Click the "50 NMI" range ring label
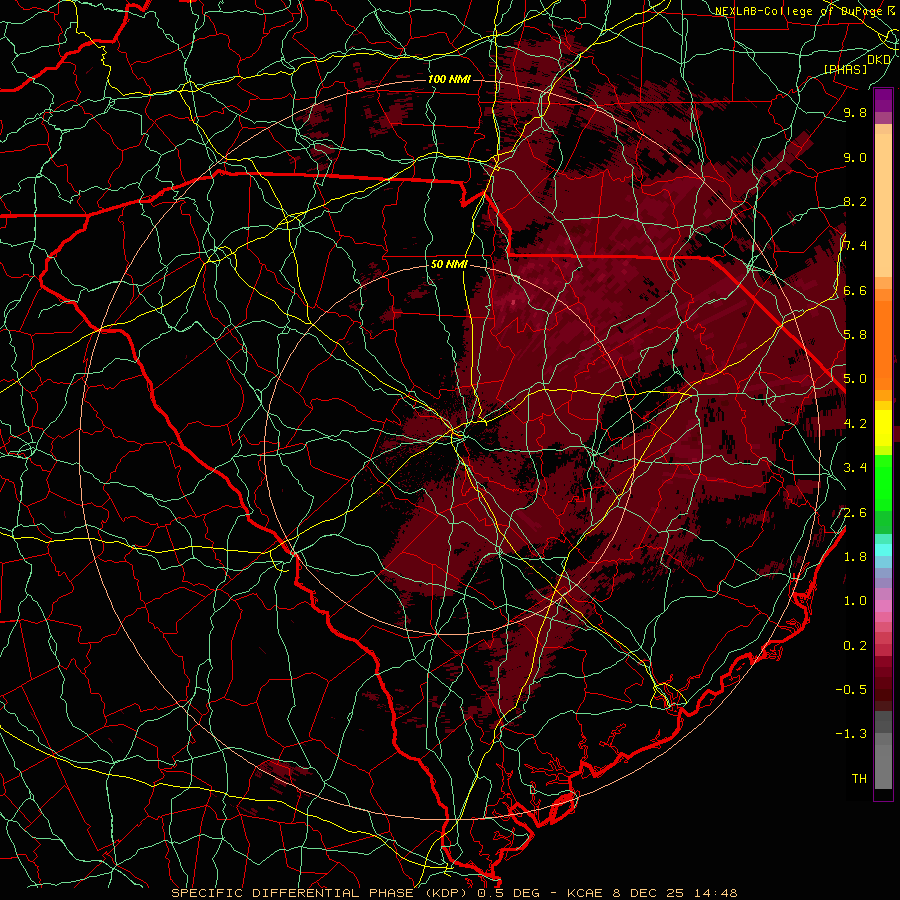This screenshot has width=900, height=900. (x=449, y=265)
